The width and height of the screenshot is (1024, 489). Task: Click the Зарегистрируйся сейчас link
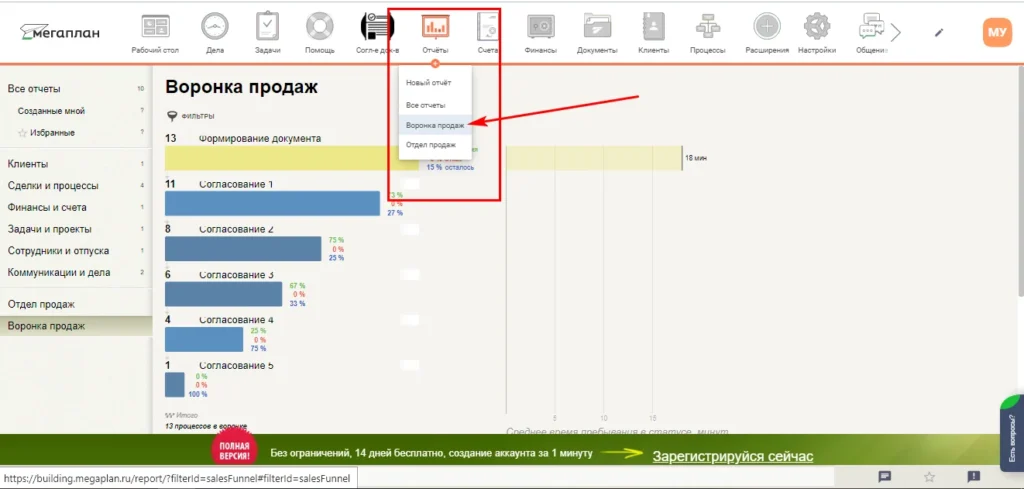(733, 456)
